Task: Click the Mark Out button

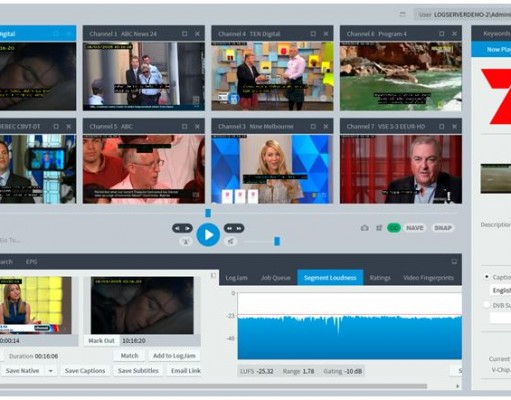Action: coord(101,341)
